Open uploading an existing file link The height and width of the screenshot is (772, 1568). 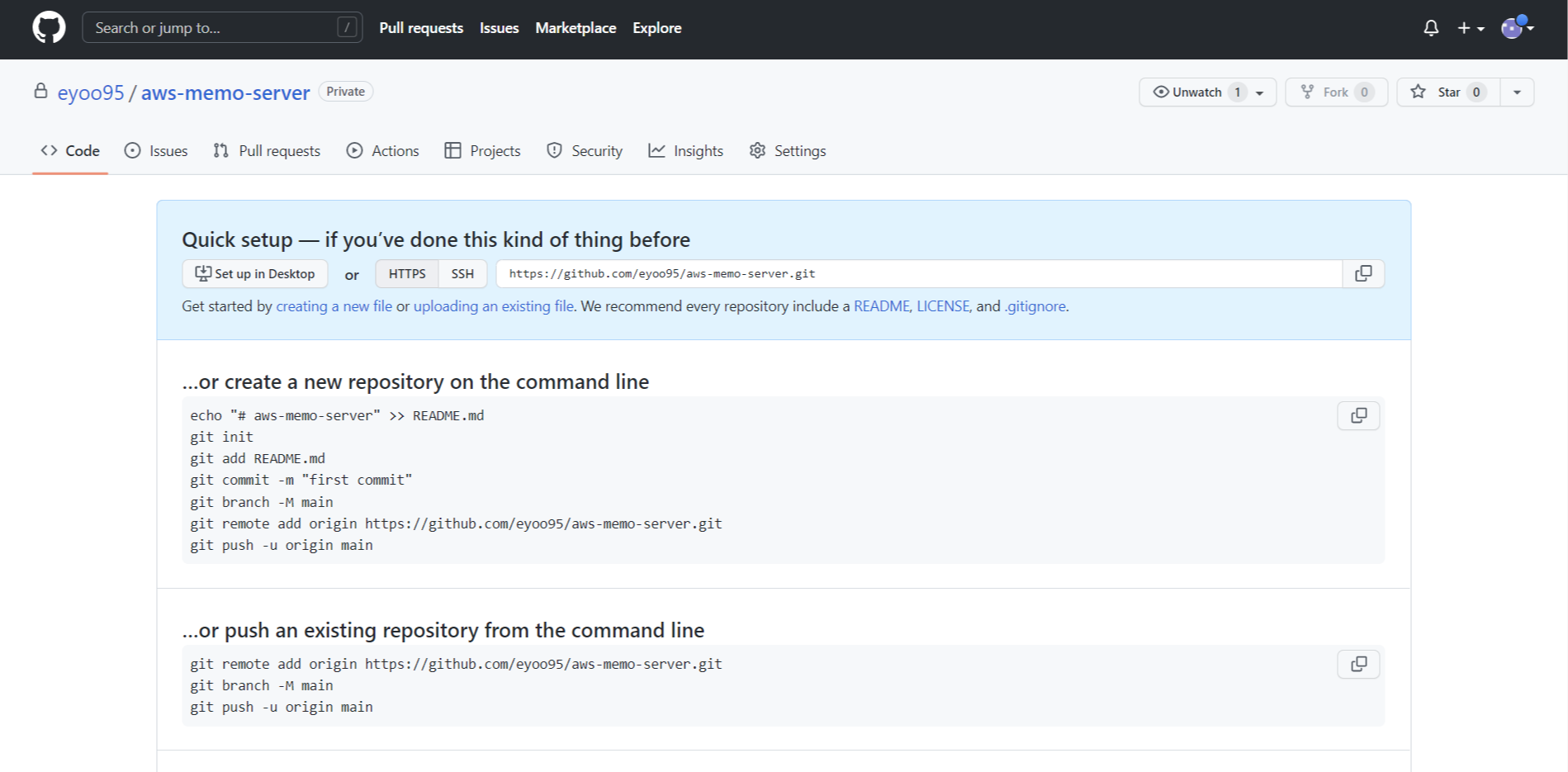click(493, 306)
